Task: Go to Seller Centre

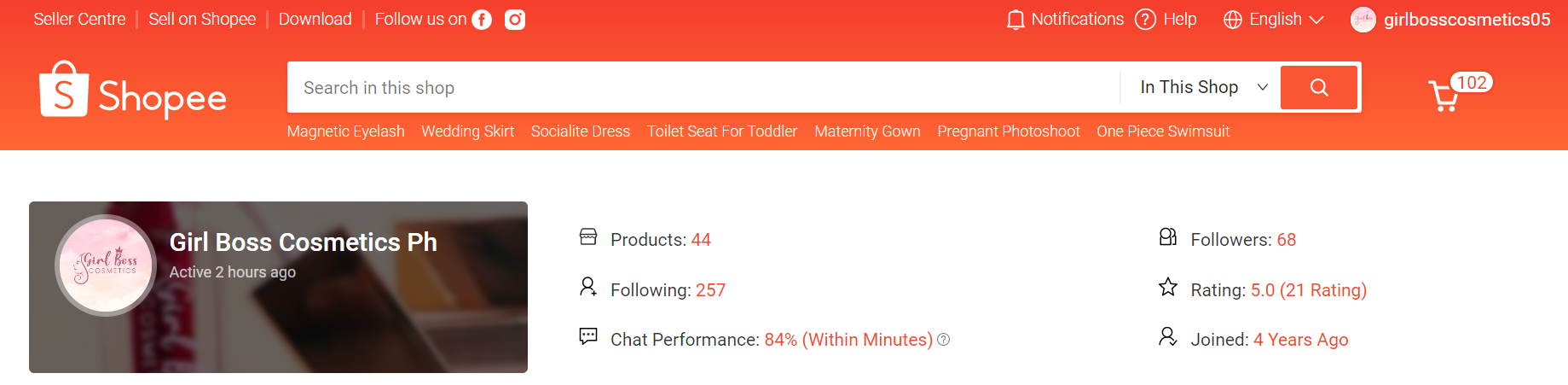Action: [79, 20]
